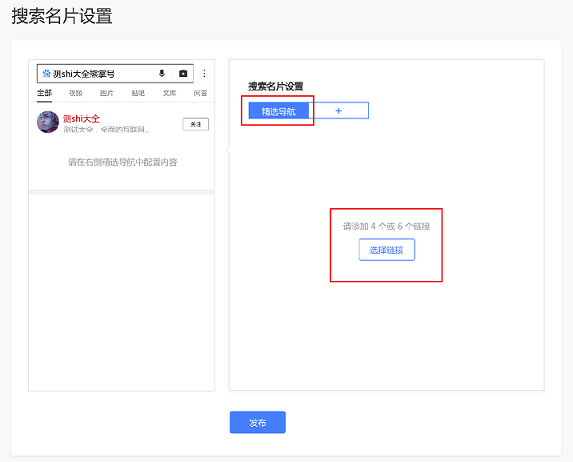Switch to the 图片 search tab

click(107, 93)
